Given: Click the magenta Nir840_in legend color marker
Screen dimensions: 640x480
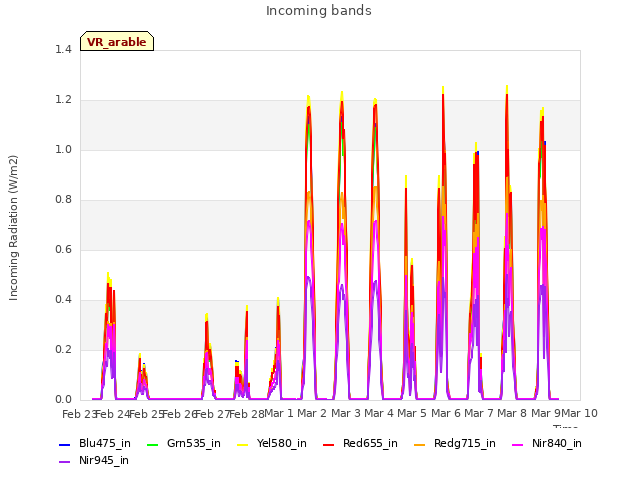Looking at the screenshot, I should [x=518, y=444].
